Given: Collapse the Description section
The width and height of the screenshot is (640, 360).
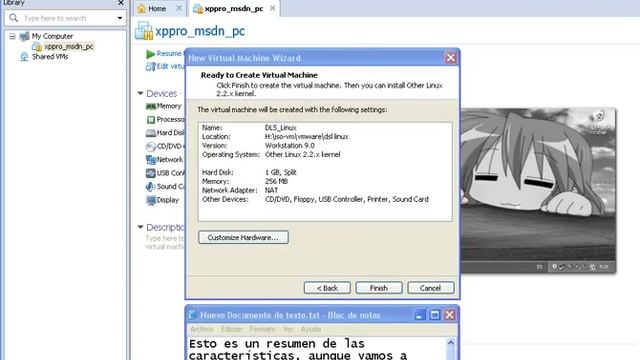Looking at the screenshot, I should [x=140, y=227].
